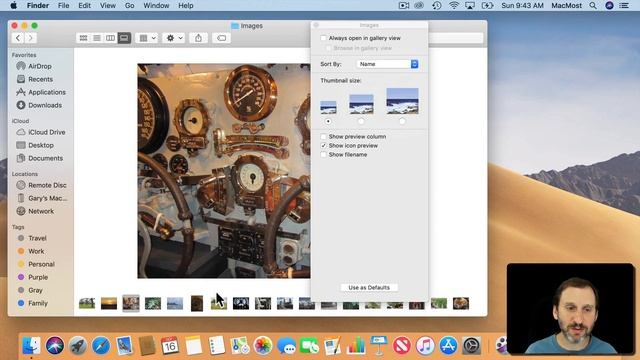The width and height of the screenshot is (640, 360).
Task: Open Applications folder in sidebar
Action: click(x=47, y=92)
